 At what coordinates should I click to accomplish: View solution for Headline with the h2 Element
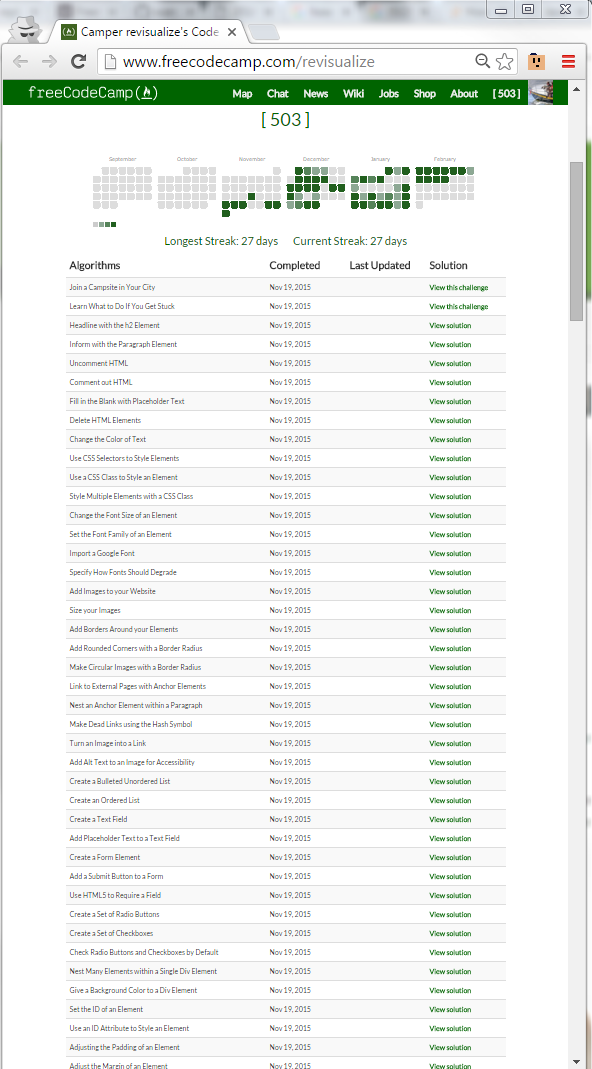pyautogui.click(x=450, y=326)
